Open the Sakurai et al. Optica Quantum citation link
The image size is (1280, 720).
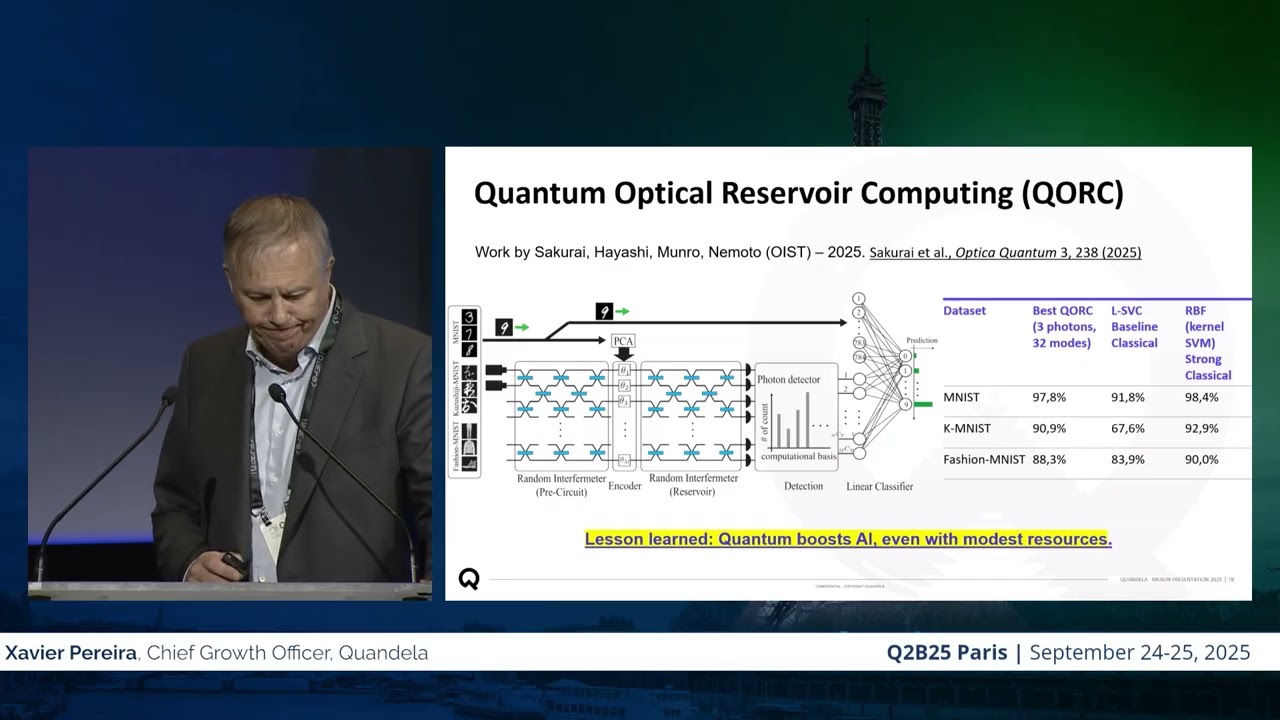click(x=1005, y=253)
